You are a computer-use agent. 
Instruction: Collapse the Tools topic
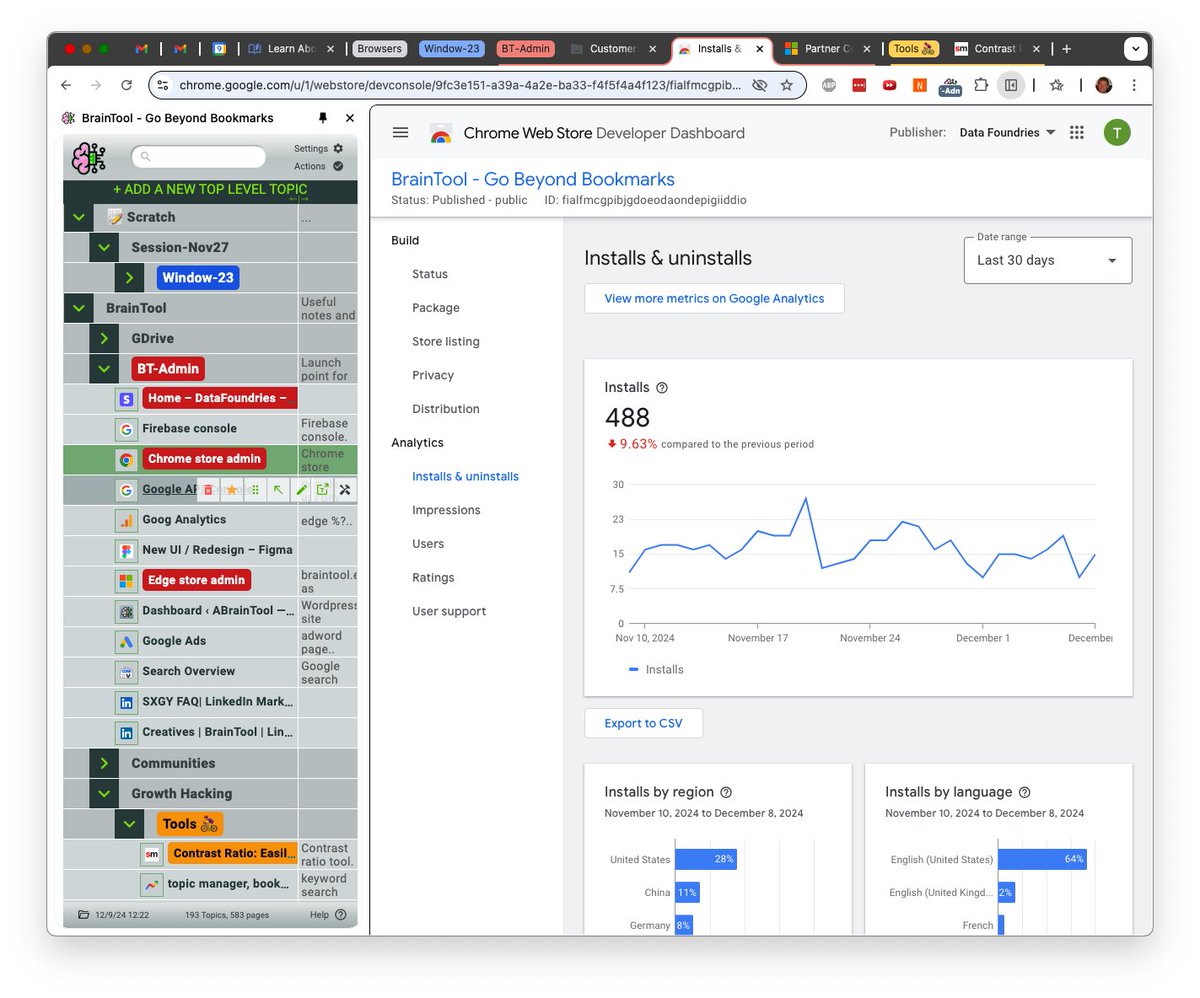tap(129, 824)
